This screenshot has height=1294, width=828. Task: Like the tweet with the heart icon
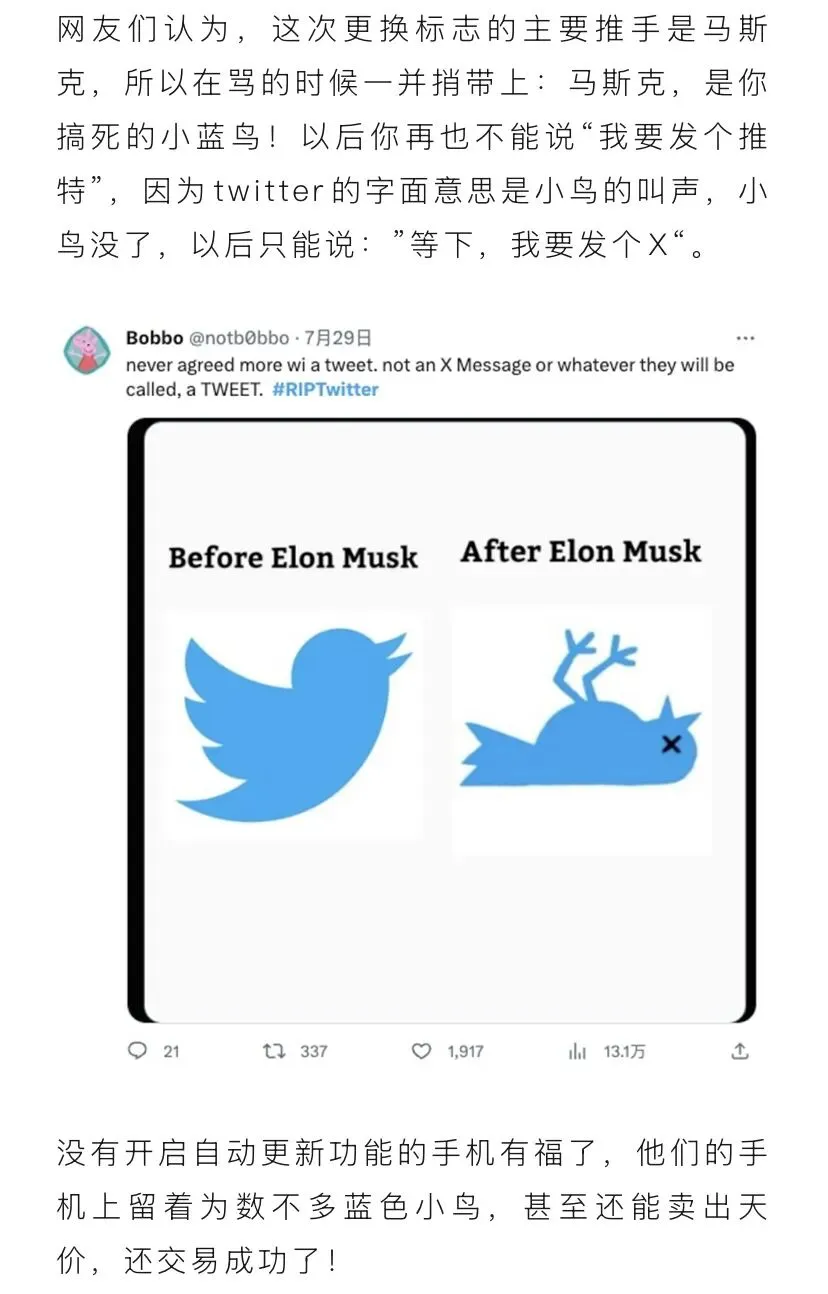pos(422,1051)
